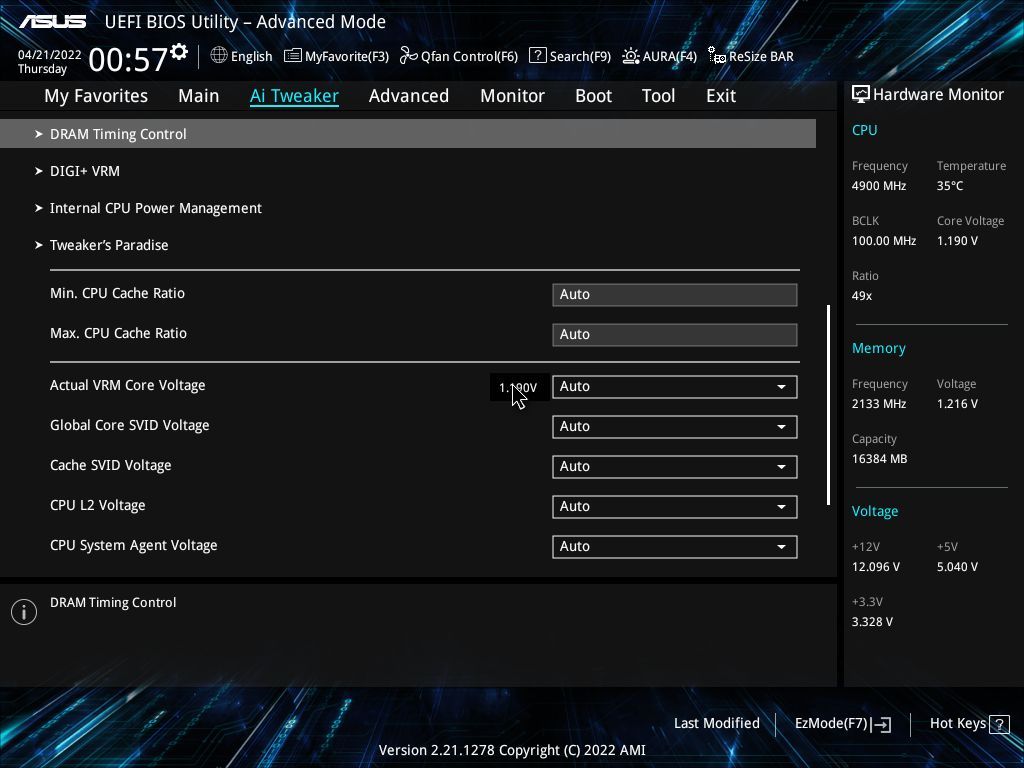Image resolution: width=1024 pixels, height=768 pixels.
Task: Switch to Tool tab
Action: 658,96
